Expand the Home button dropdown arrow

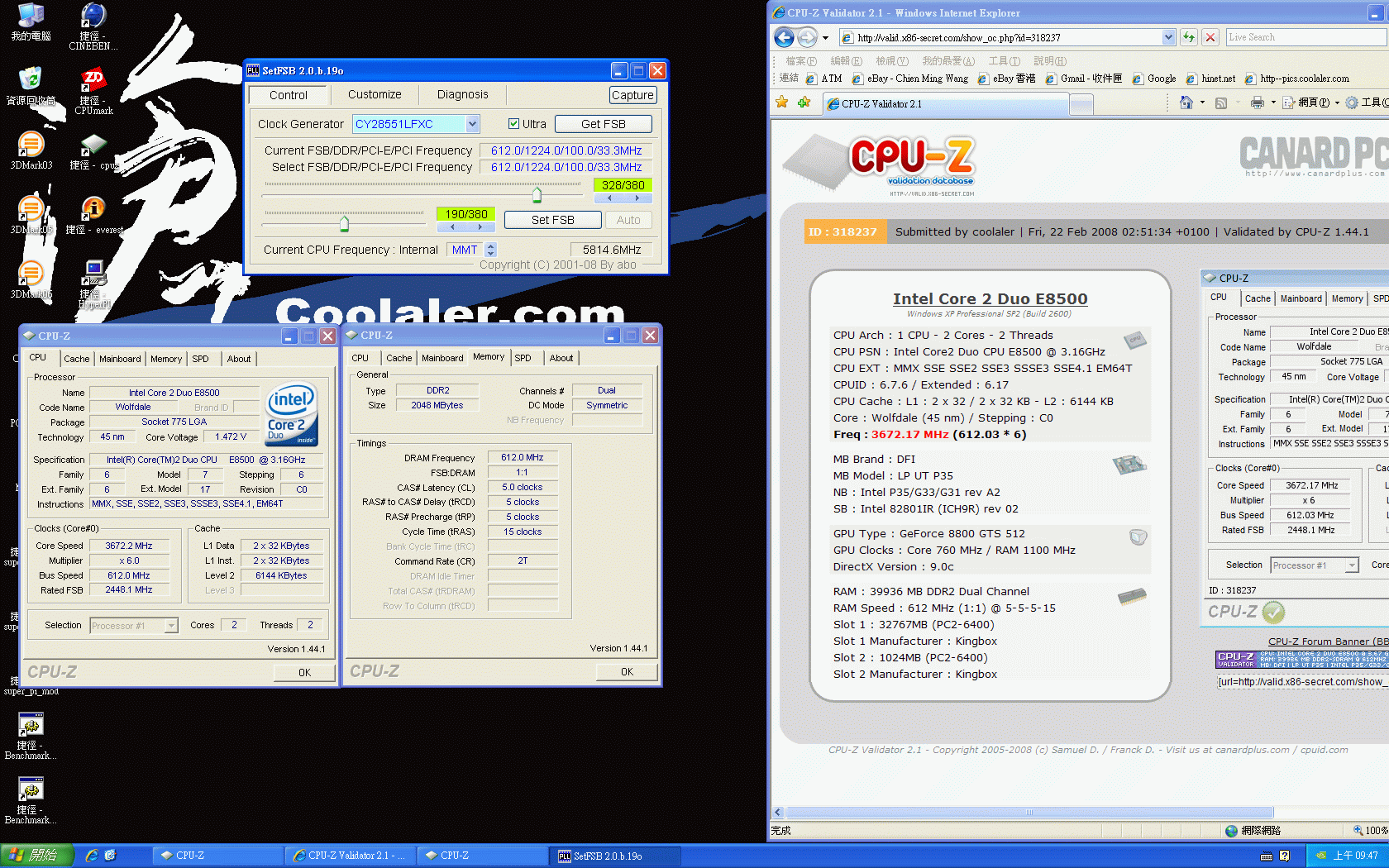(x=1202, y=103)
